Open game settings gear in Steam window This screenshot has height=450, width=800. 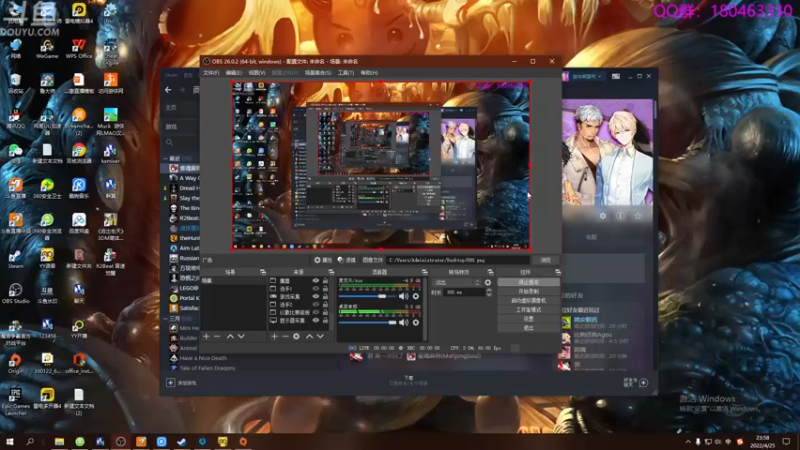603,216
